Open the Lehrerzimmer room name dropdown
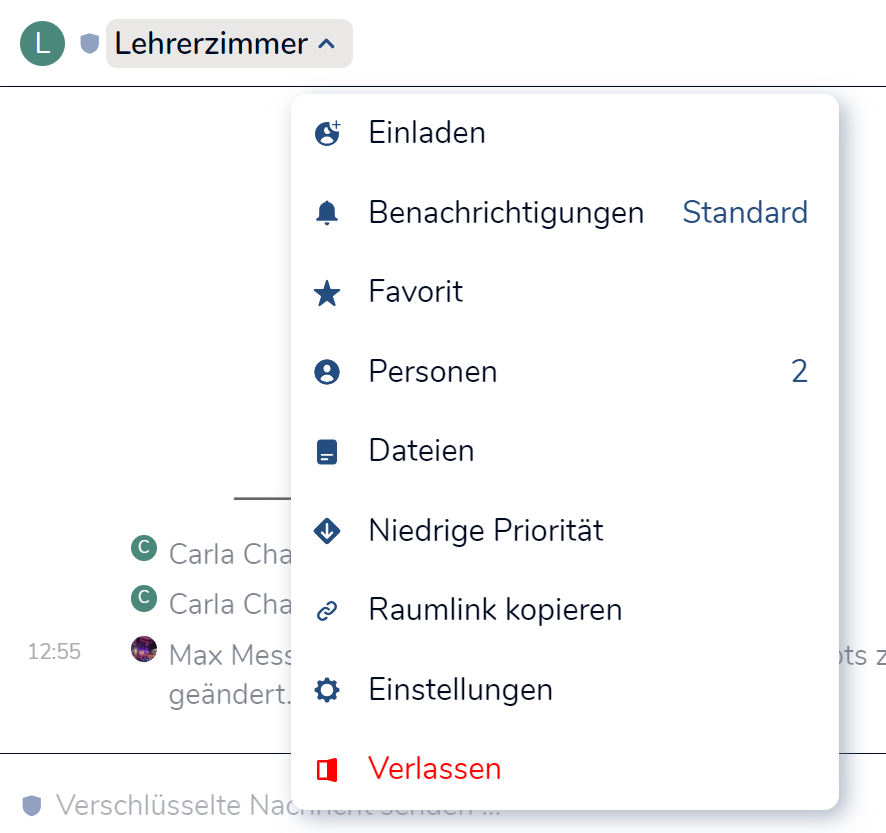 pyautogui.click(x=211, y=44)
